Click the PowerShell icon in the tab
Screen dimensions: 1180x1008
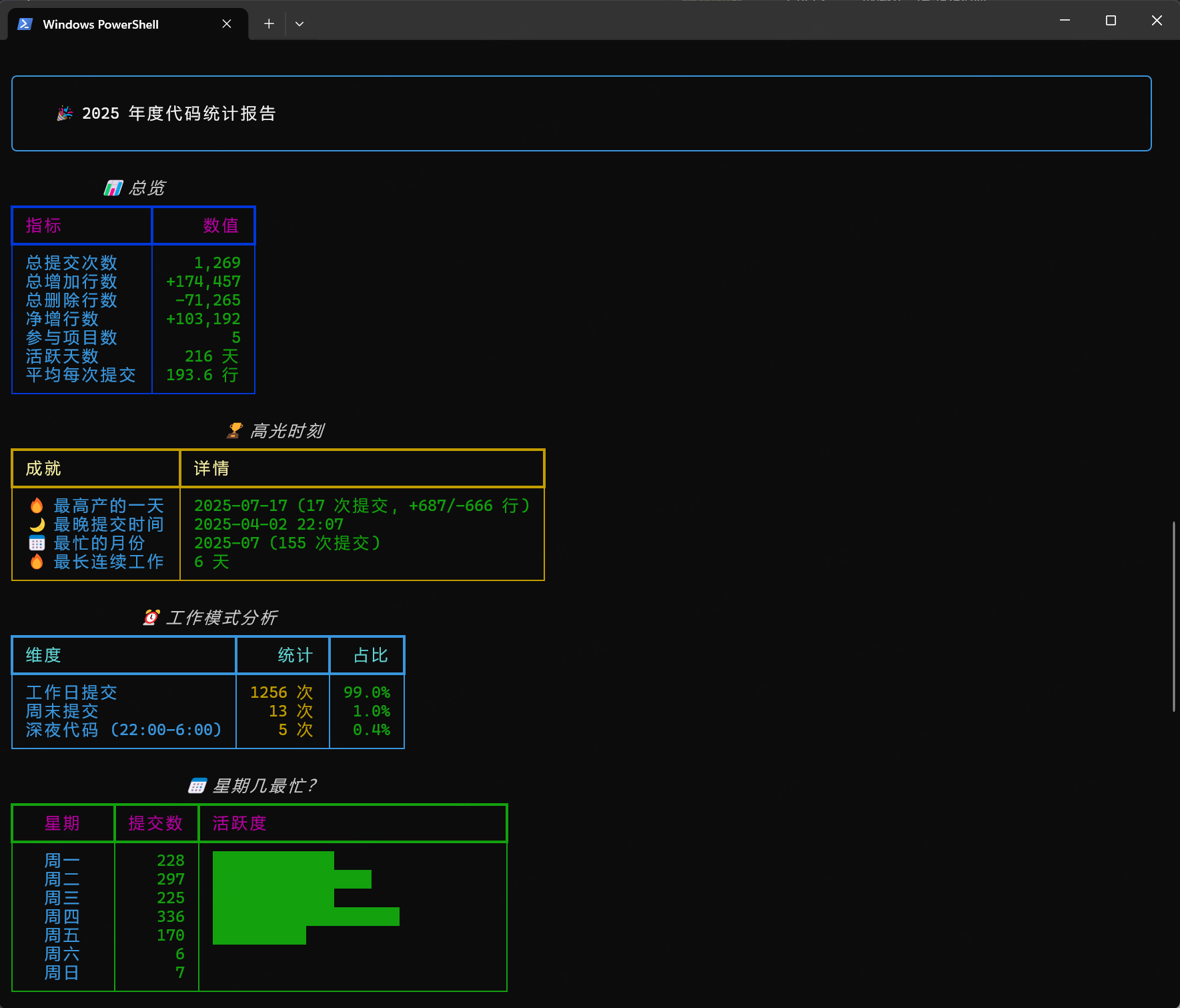click(x=25, y=24)
